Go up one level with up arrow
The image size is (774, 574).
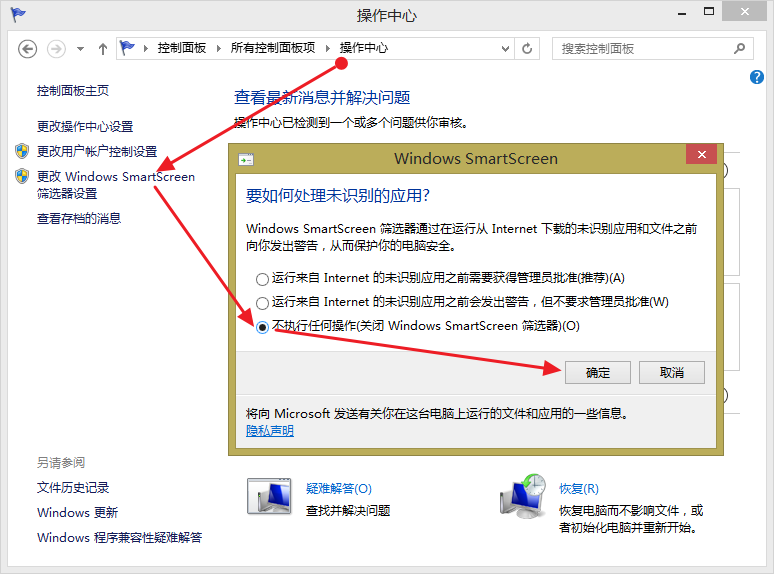click(103, 49)
